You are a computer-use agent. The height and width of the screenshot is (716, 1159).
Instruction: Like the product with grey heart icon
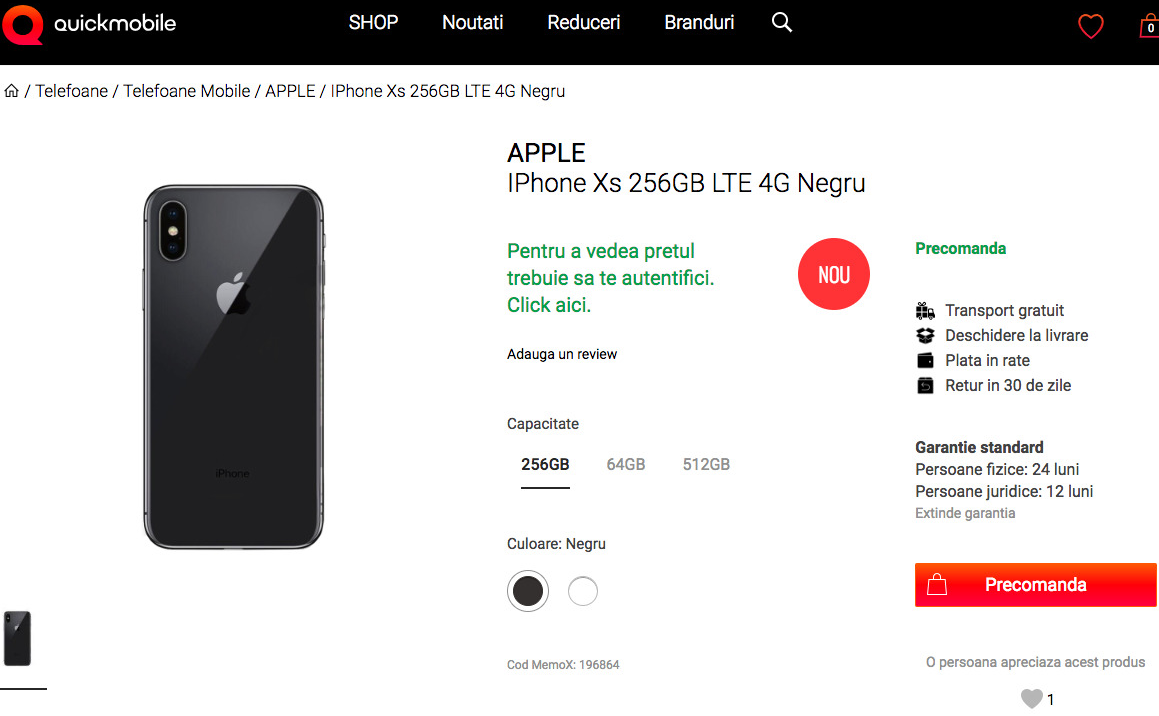1031,698
